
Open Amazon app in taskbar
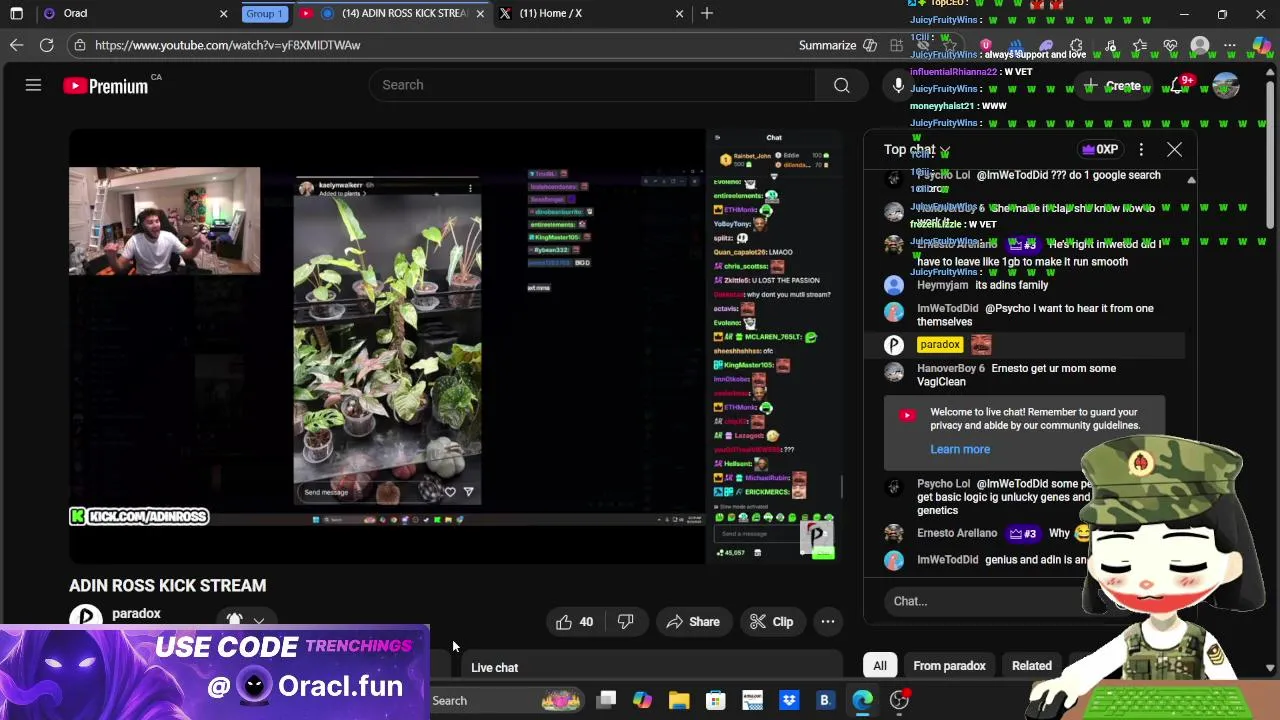[752, 701]
